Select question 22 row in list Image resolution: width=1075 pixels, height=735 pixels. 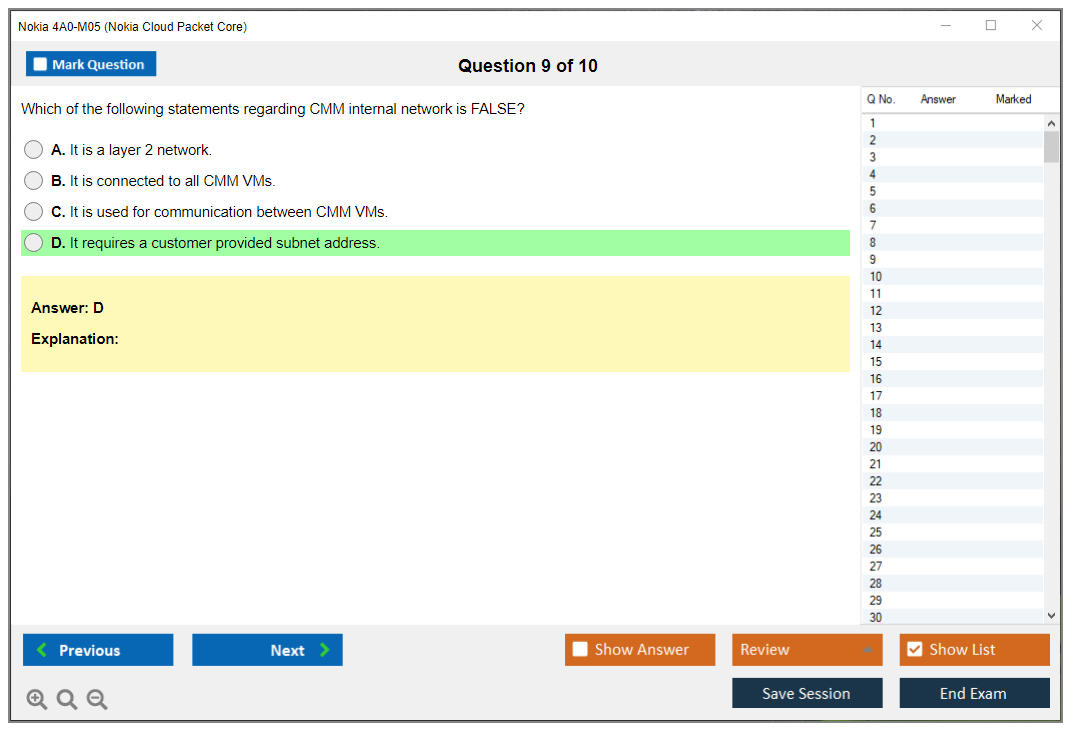[x=876, y=481]
